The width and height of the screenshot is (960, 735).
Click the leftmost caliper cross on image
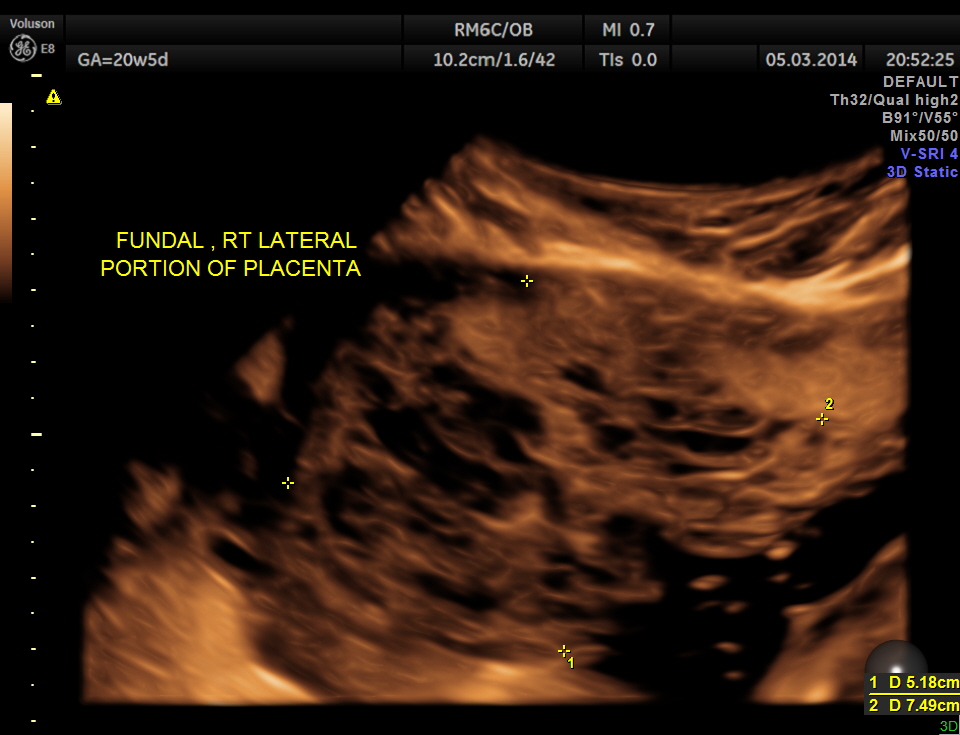[288, 482]
